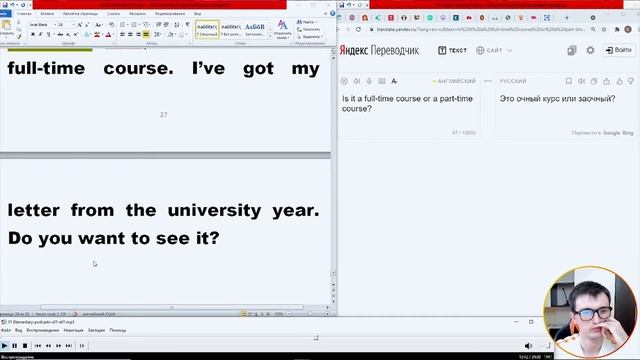This screenshot has height=360, width=640.
Task: Open Find in the Word Editing group
Action: 307,22
